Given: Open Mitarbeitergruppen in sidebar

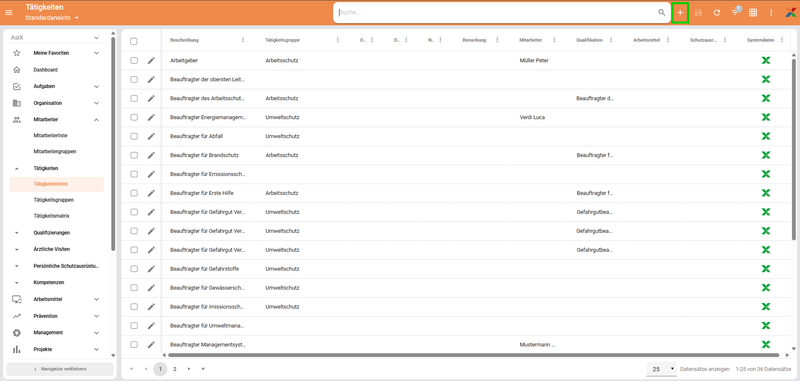Looking at the screenshot, I should (55, 152).
